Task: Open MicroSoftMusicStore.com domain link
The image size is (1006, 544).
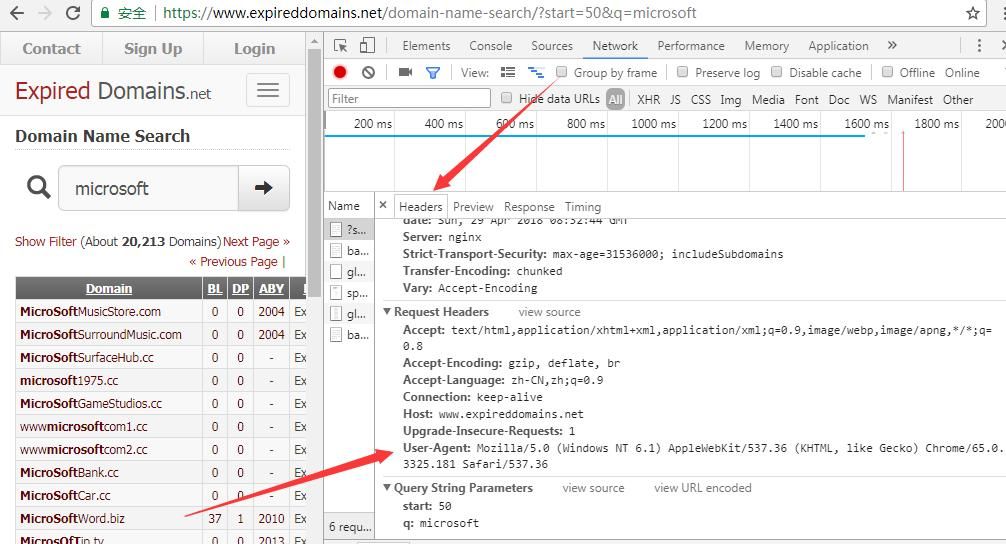Action: (x=90, y=312)
